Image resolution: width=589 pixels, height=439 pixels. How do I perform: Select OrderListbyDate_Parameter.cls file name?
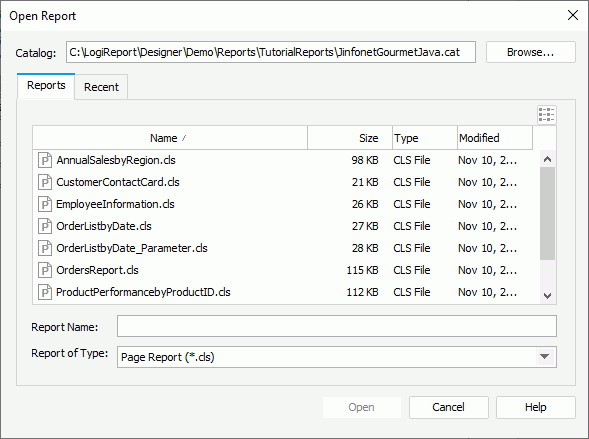tap(132, 248)
